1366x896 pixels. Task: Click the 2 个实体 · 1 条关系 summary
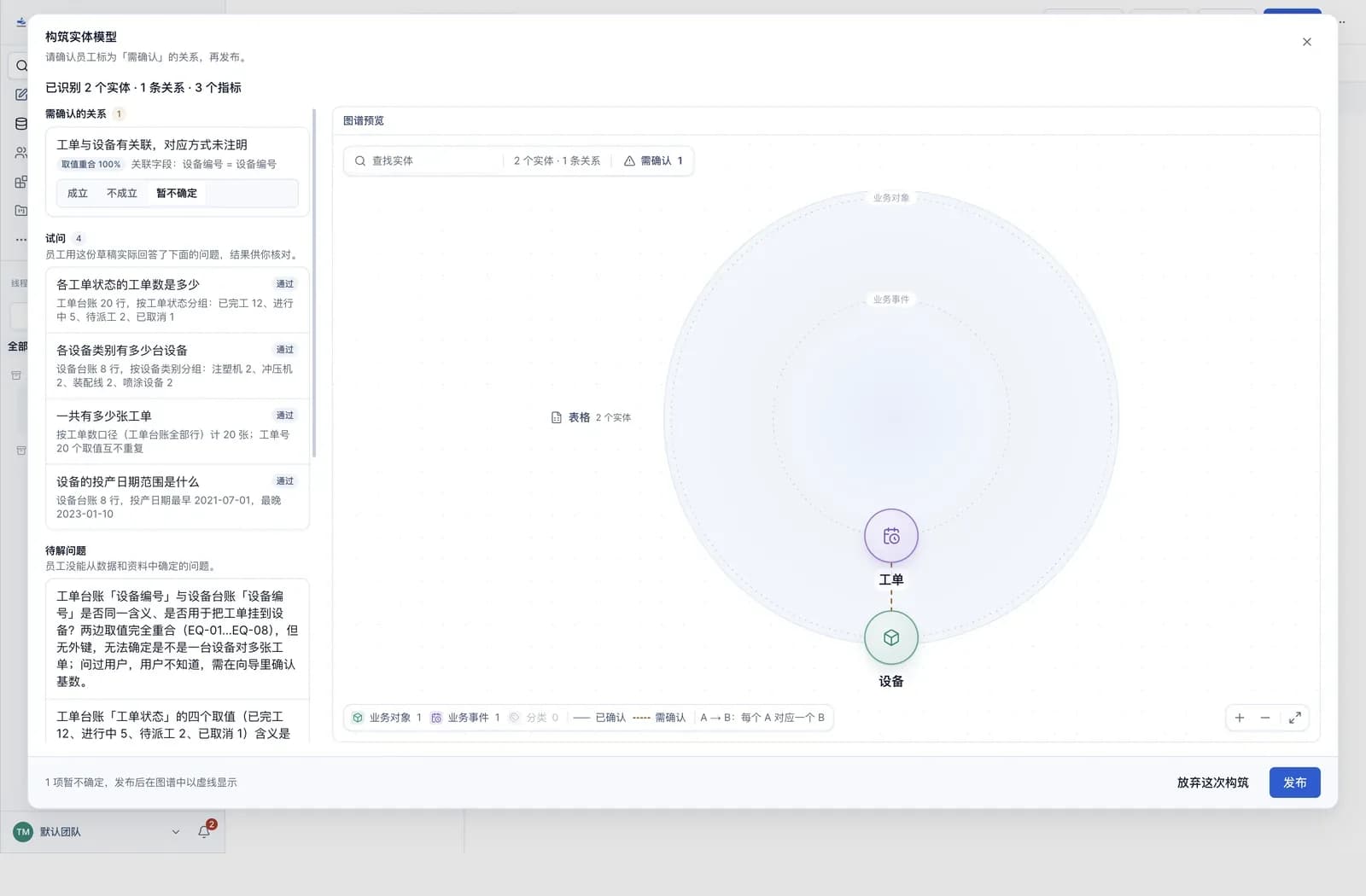[557, 160]
